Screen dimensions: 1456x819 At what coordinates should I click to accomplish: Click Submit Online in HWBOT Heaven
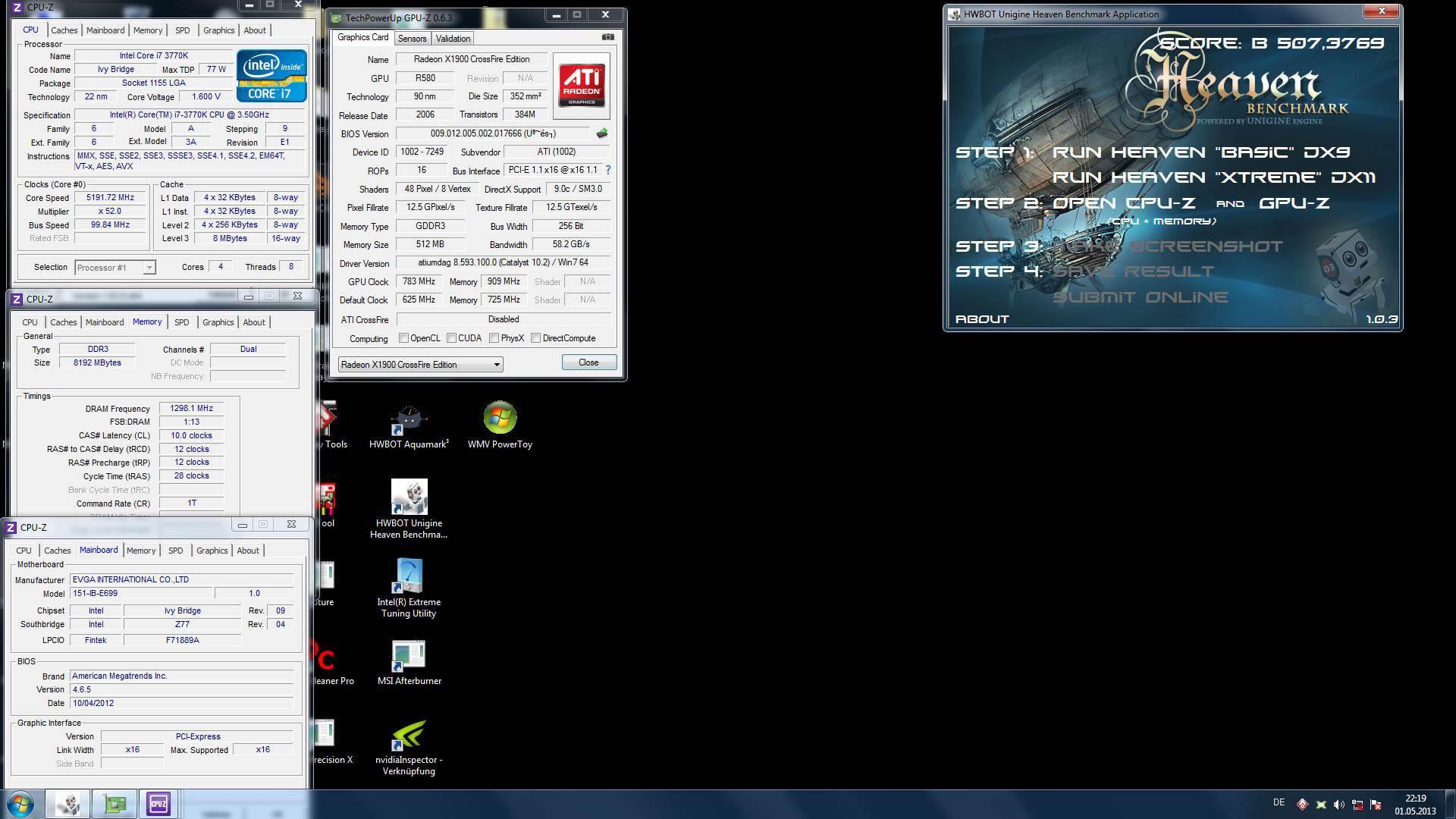tap(1140, 297)
